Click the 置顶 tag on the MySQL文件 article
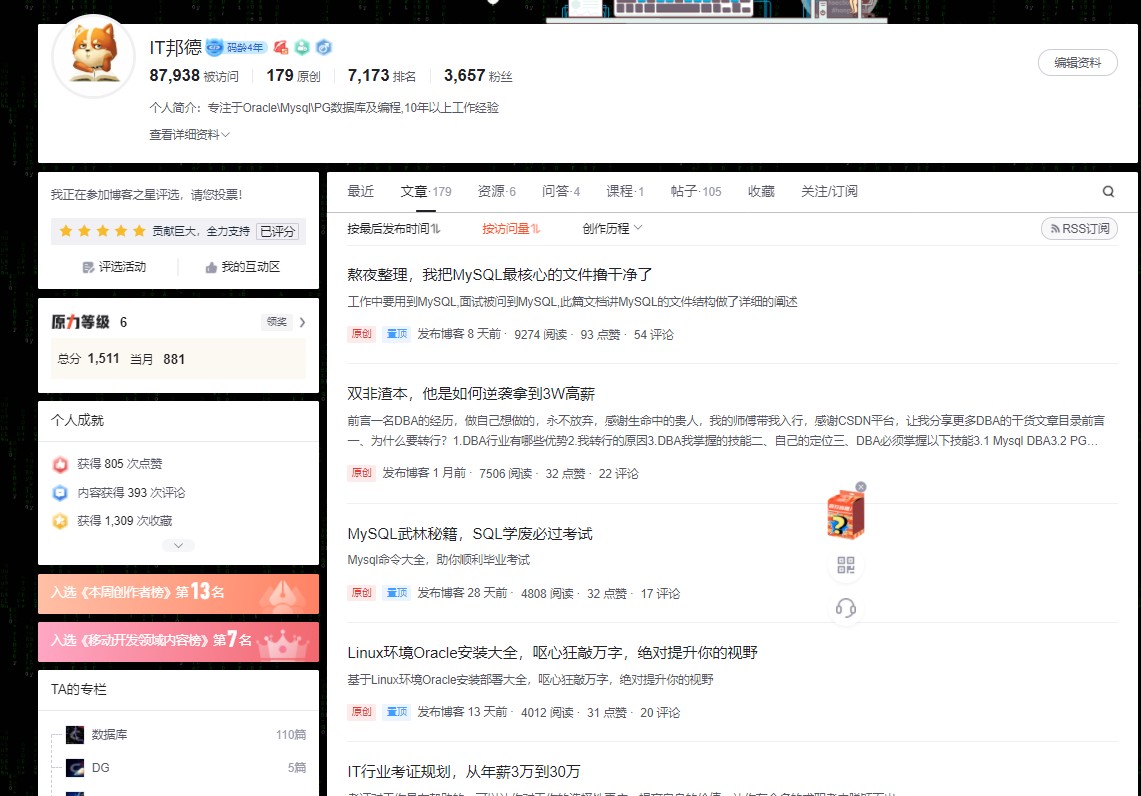Screen dimensions: 1141x796 click(397, 334)
